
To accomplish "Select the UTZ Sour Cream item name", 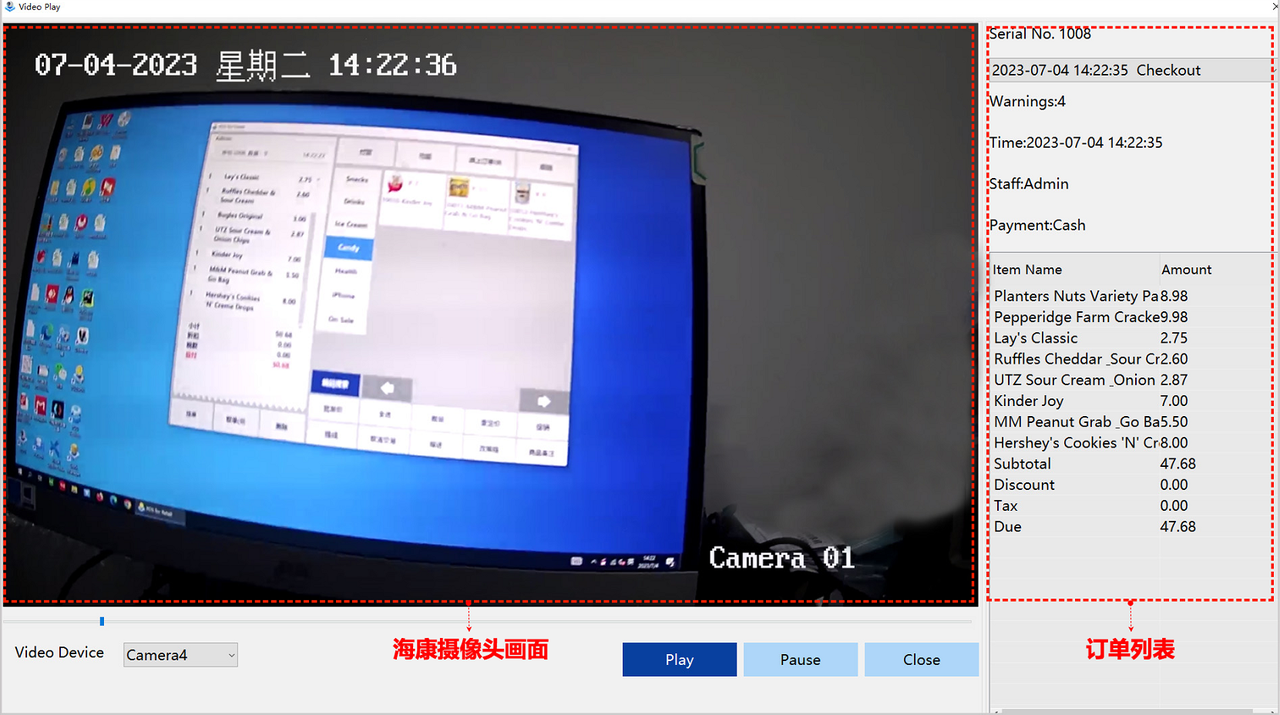I will coord(1075,380).
